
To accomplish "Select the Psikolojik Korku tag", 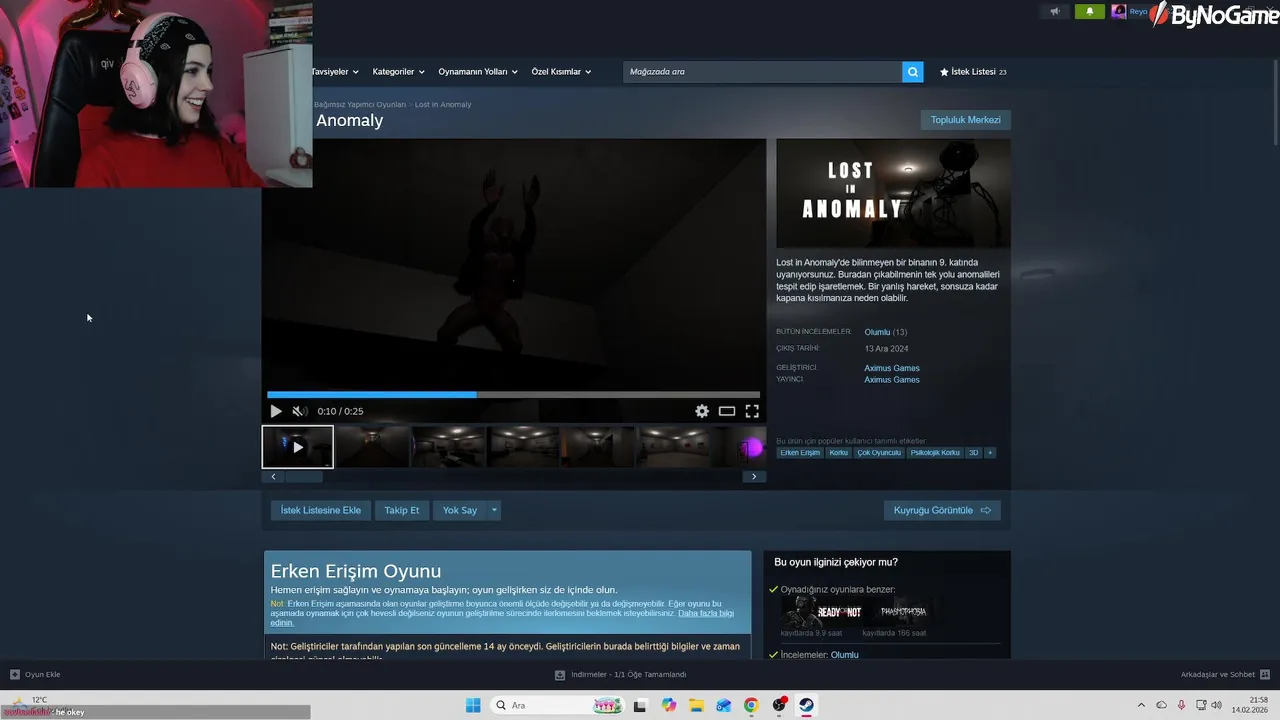I will 935,453.
